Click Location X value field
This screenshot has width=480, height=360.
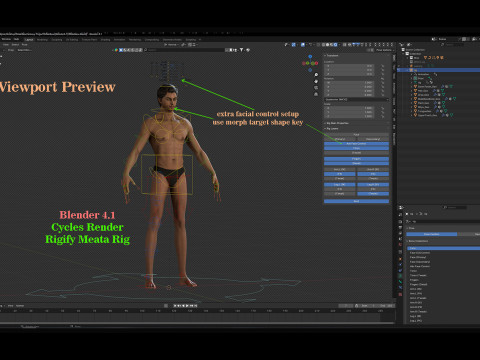click(350, 66)
